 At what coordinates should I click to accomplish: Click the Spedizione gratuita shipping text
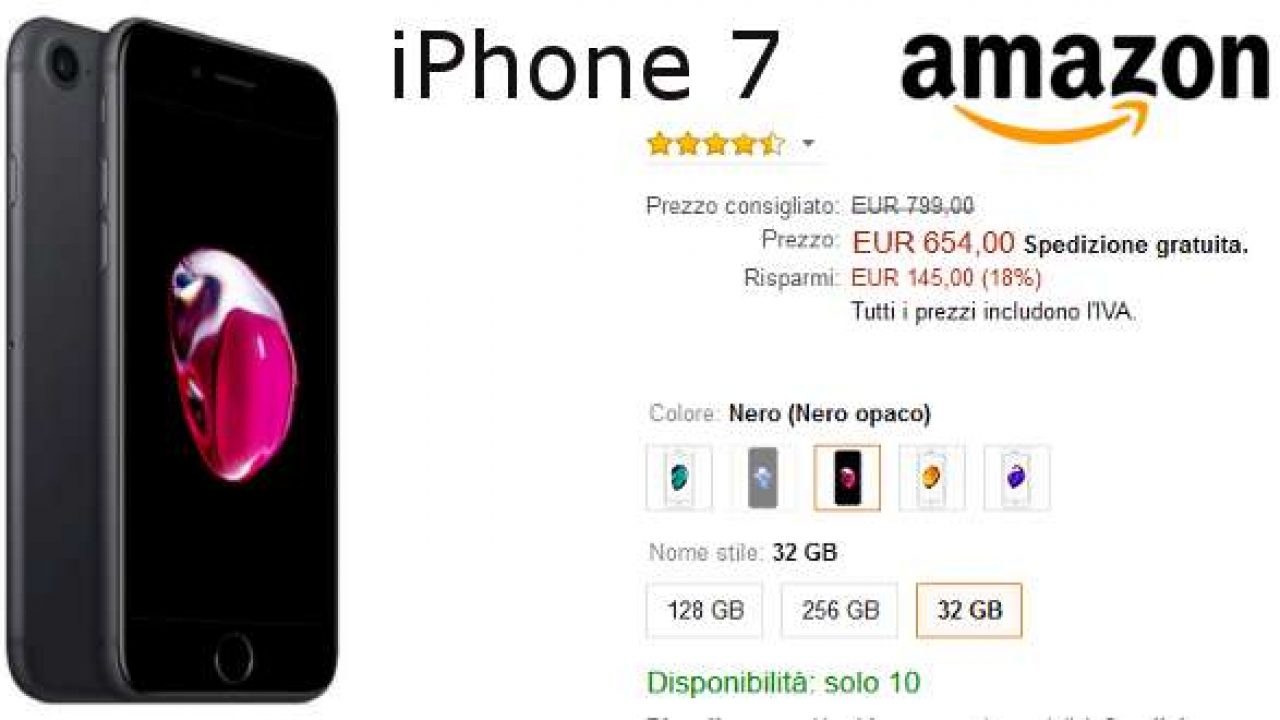pyautogui.click(x=1136, y=245)
